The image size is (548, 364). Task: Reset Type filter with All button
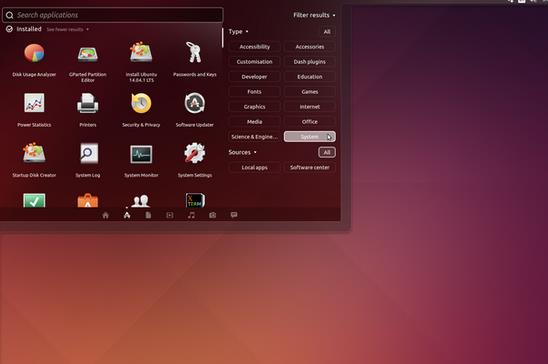click(x=327, y=32)
